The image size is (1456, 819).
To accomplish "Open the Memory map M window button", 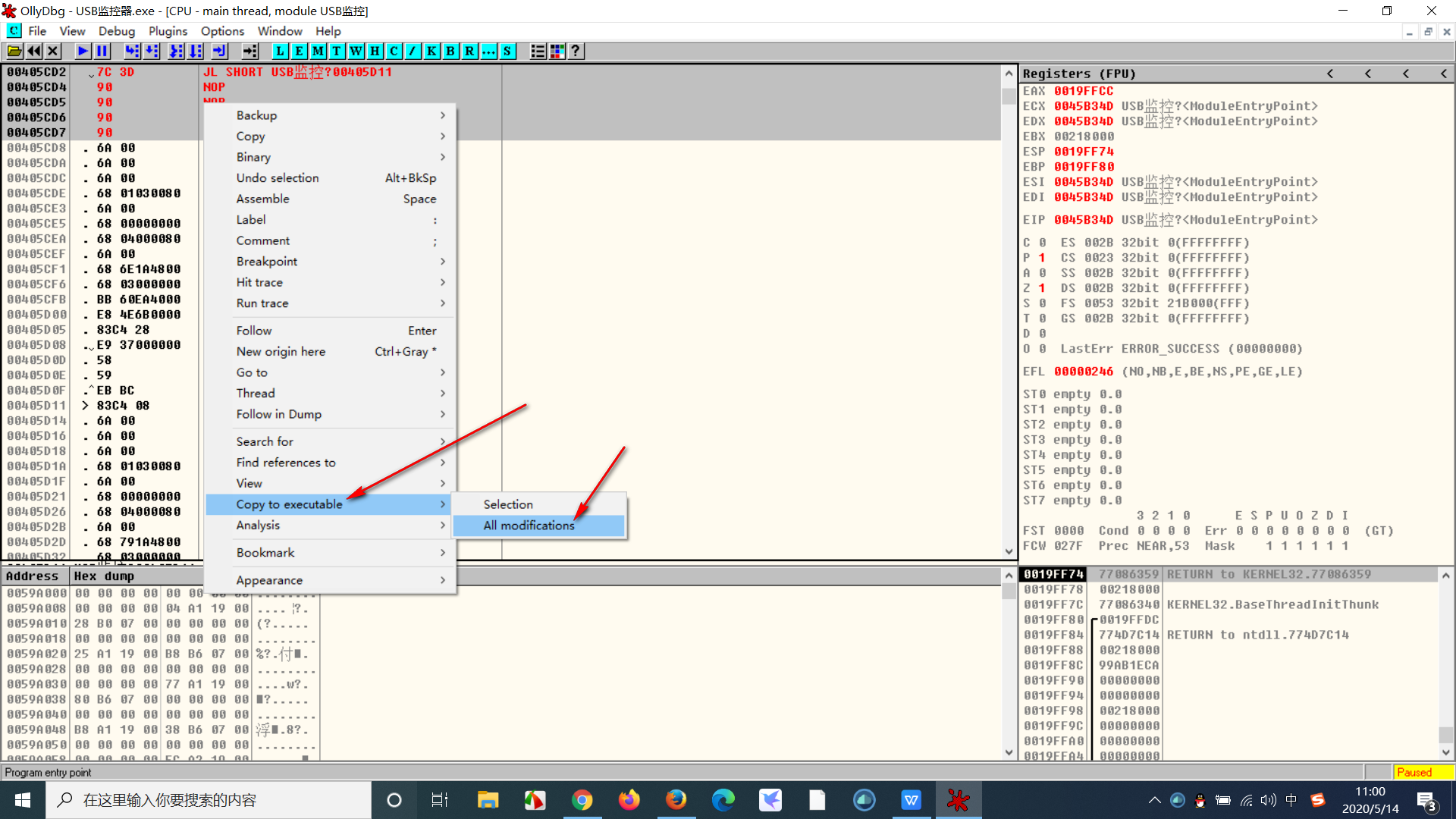I will (x=318, y=51).
